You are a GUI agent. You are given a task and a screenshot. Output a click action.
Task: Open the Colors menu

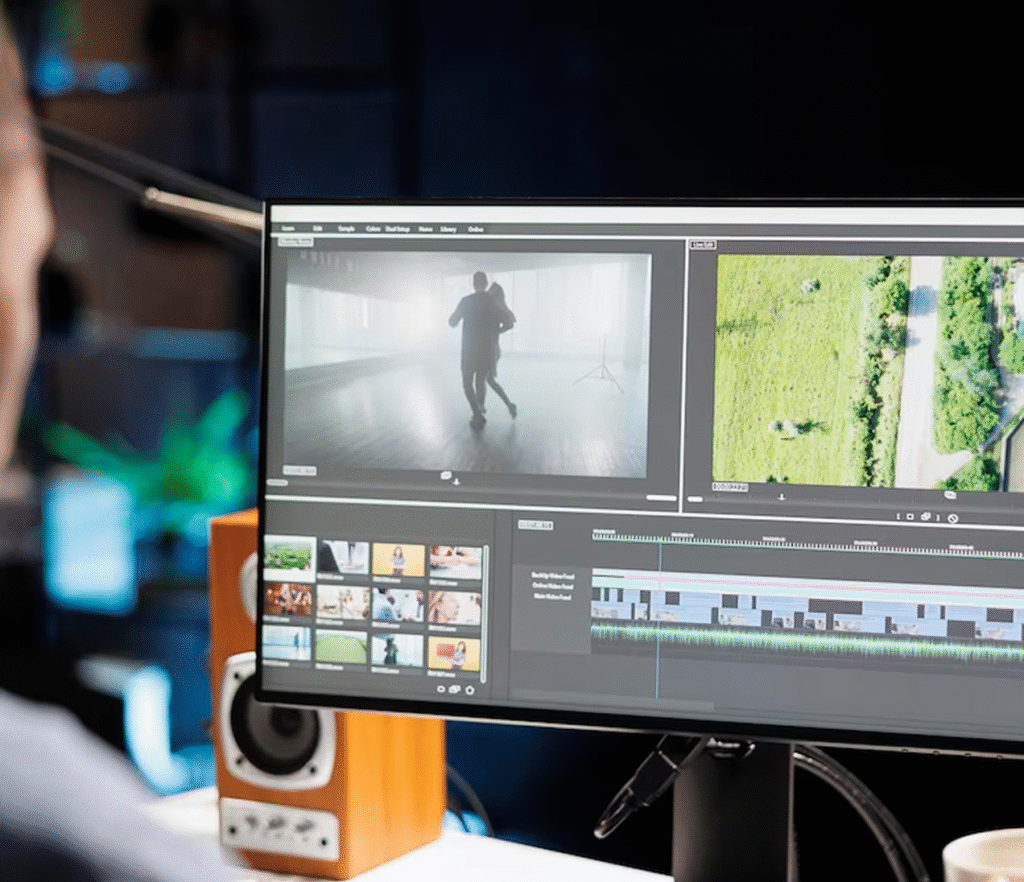click(x=373, y=229)
